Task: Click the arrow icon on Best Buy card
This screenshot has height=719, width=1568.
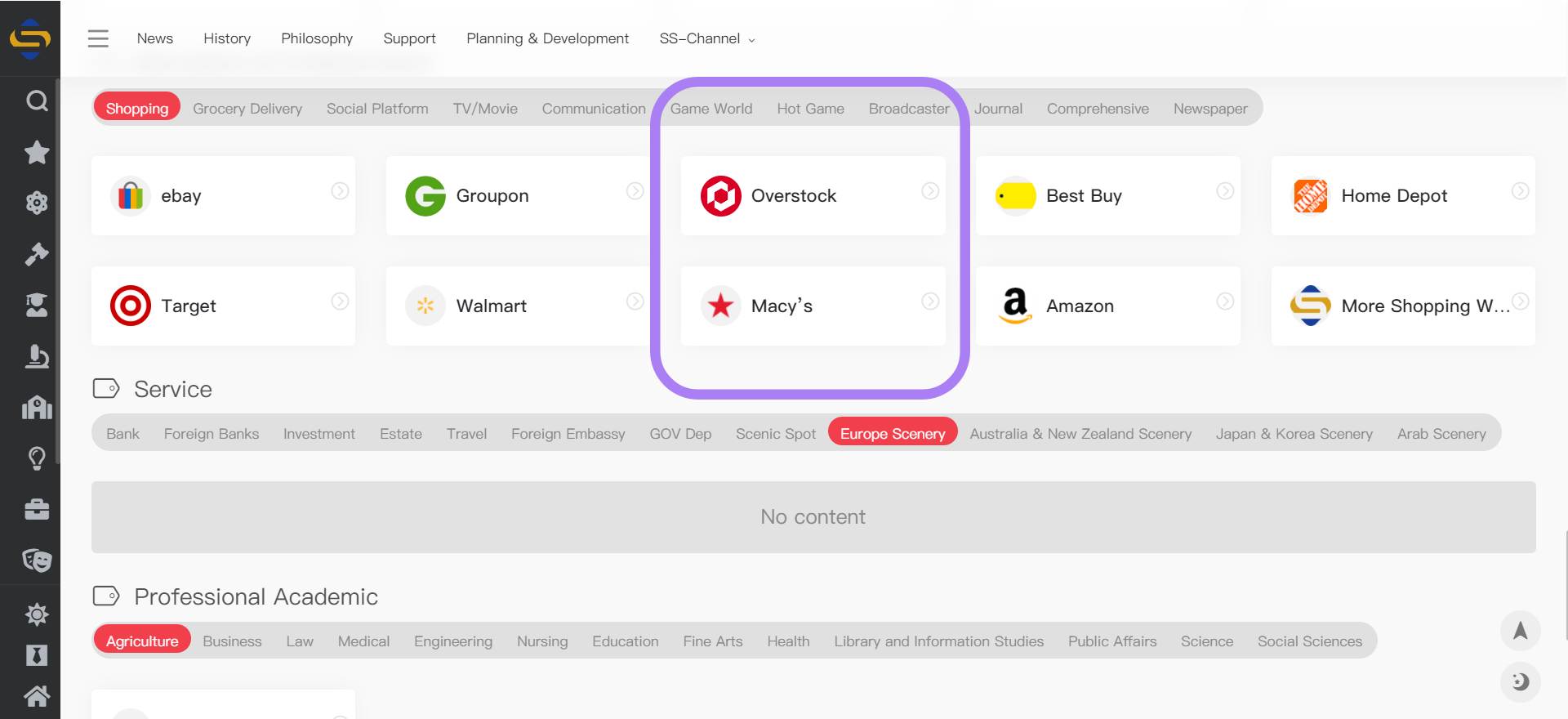Action: click(x=1225, y=190)
